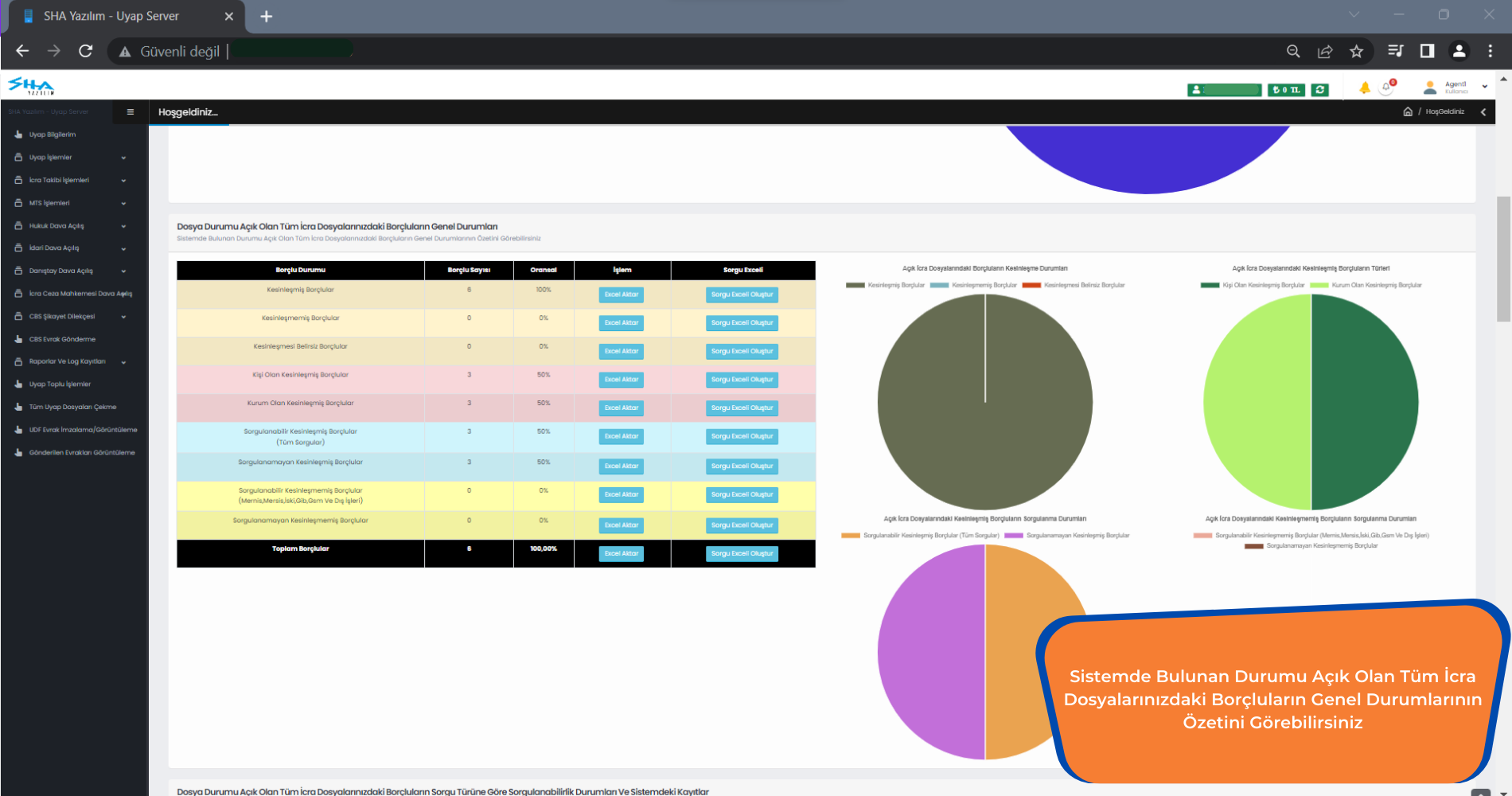Toggle Kurum Olan Kesinleşmiş Borçlular legend entry
This screenshot has height=796, width=1512.
pyautogui.click(x=1366, y=285)
